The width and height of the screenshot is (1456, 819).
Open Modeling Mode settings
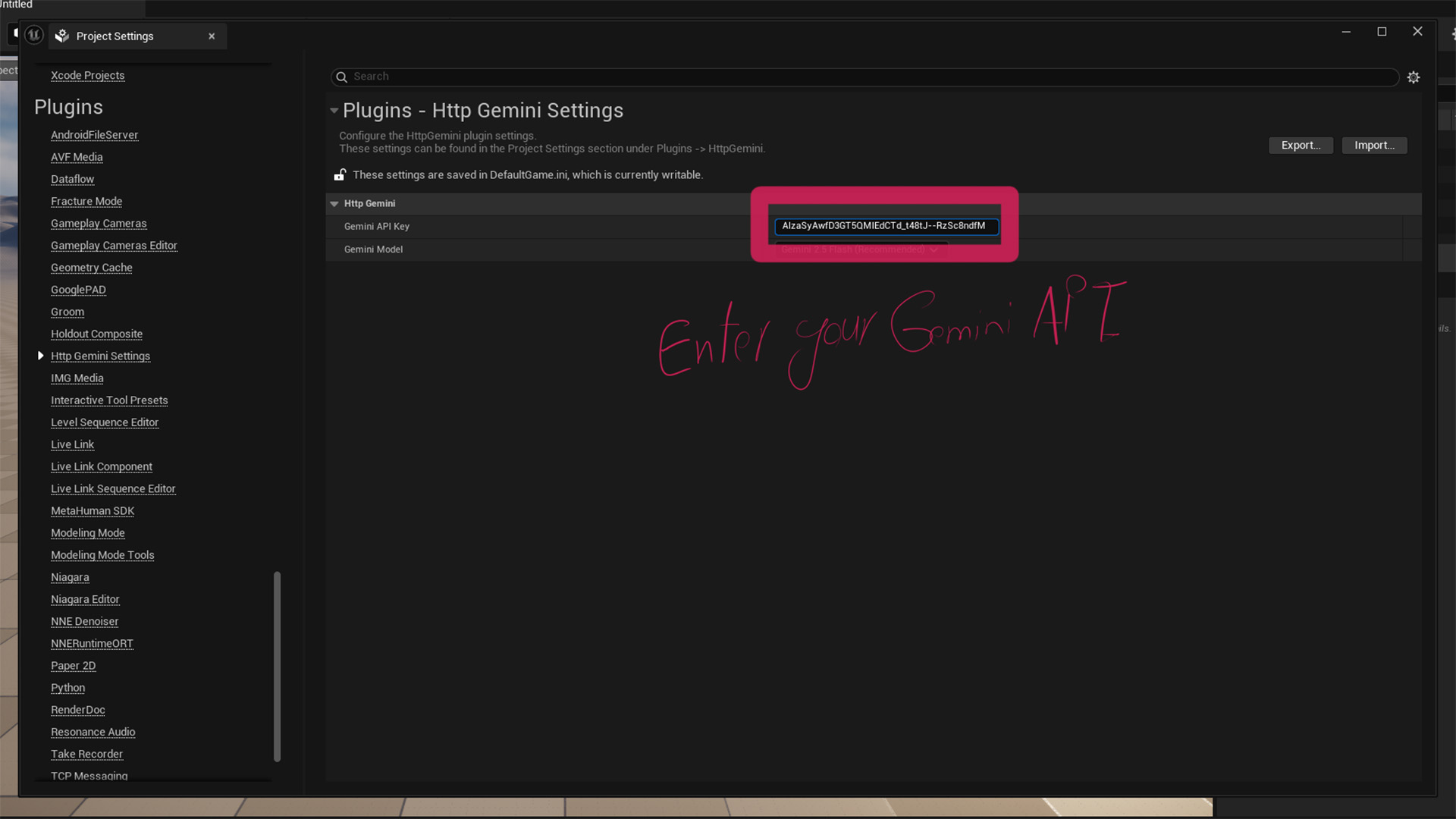tap(88, 532)
